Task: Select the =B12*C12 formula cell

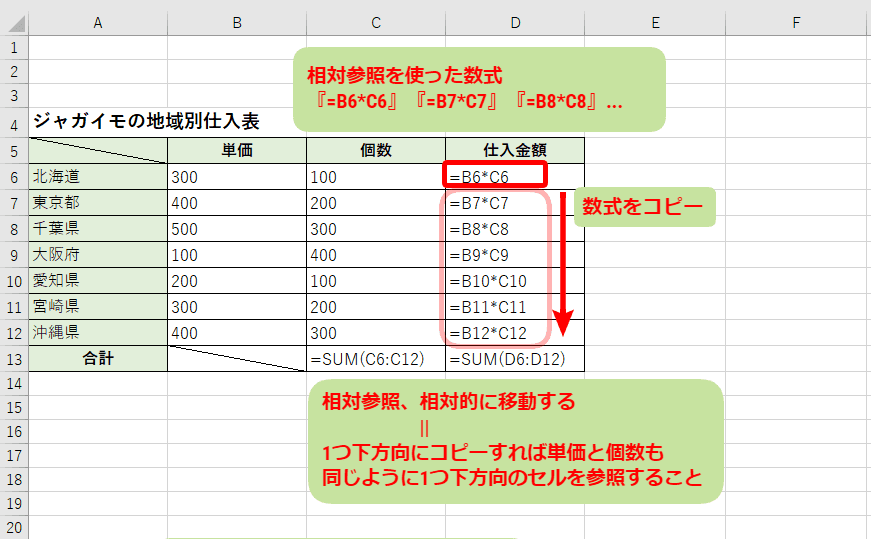Action: pyautogui.click(x=515, y=332)
